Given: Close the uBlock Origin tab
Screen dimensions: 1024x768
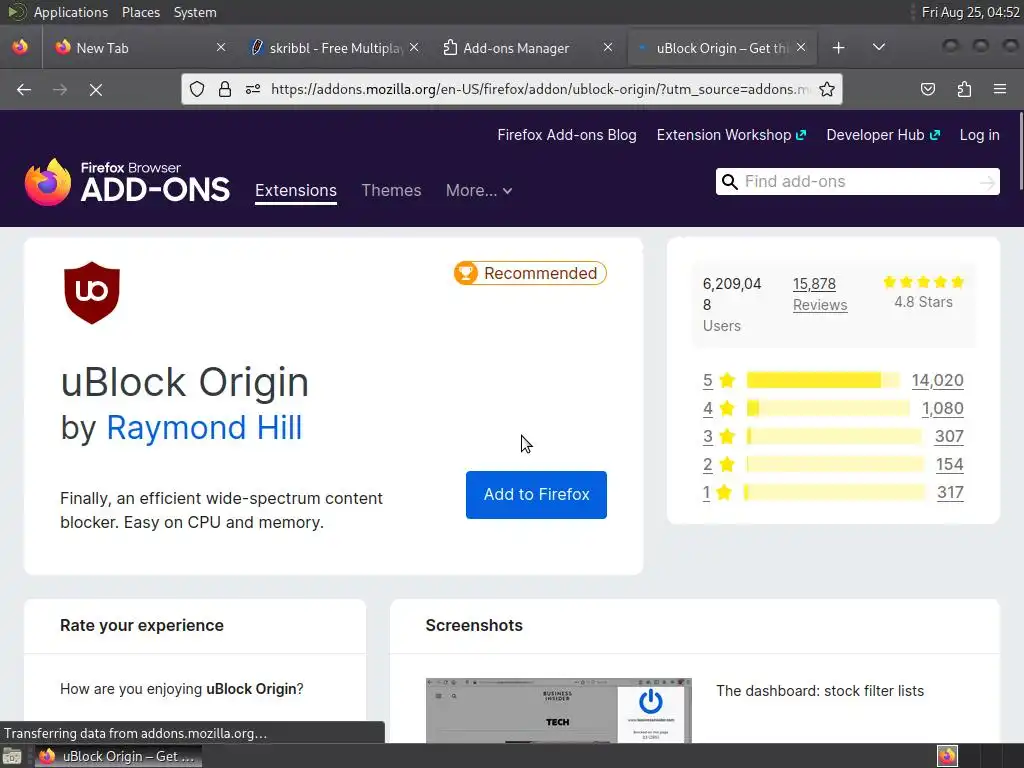Looking at the screenshot, I should [801, 48].
